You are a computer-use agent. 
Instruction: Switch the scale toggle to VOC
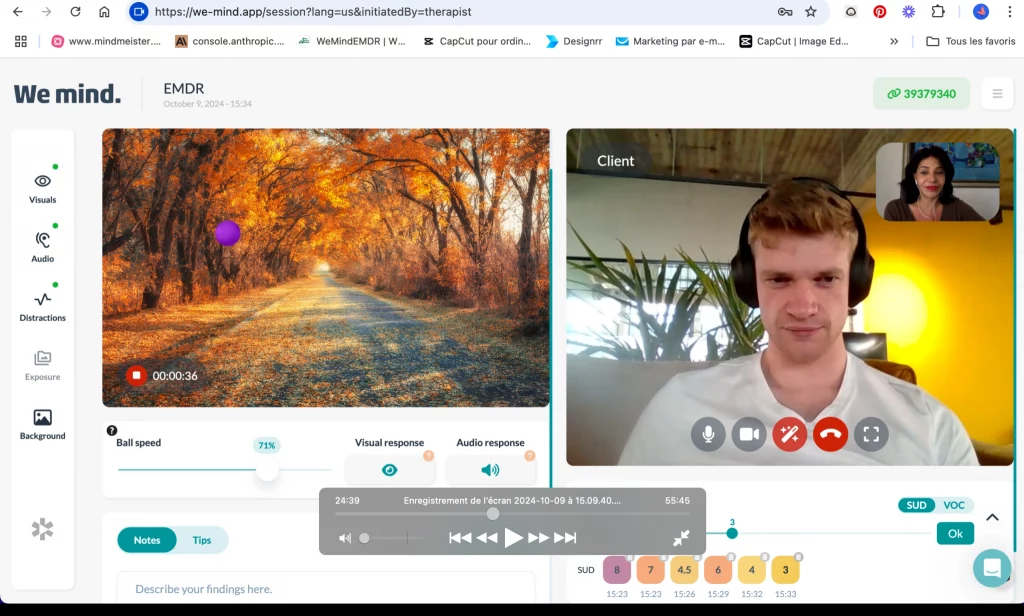[954, 505]
